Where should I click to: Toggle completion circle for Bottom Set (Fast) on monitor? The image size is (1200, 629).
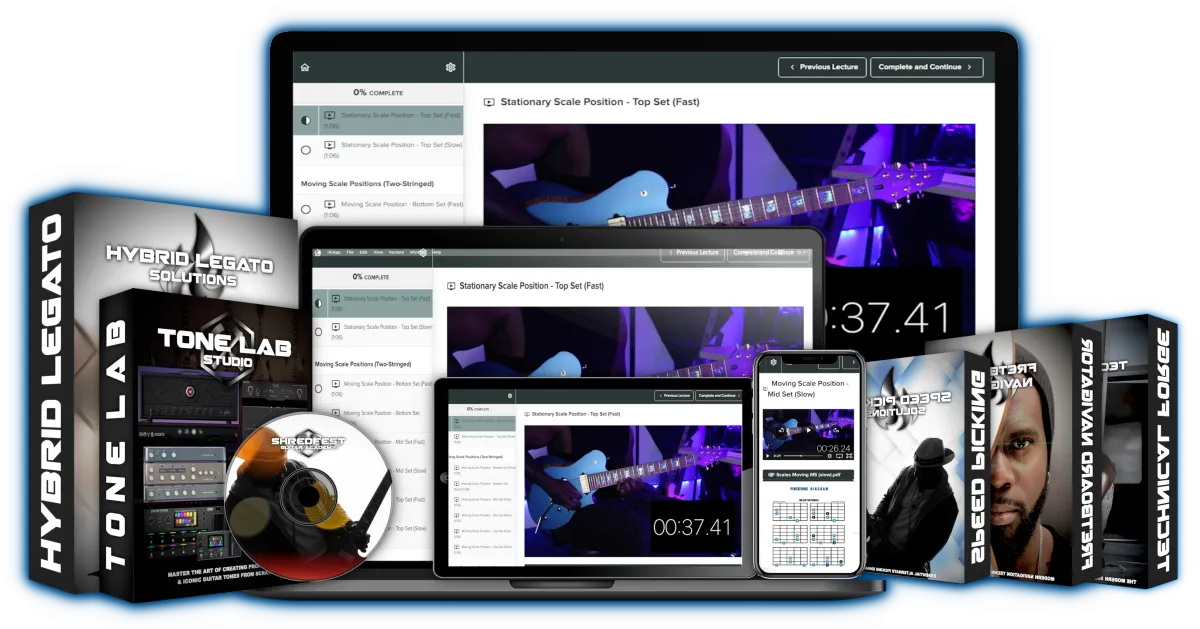306,209
